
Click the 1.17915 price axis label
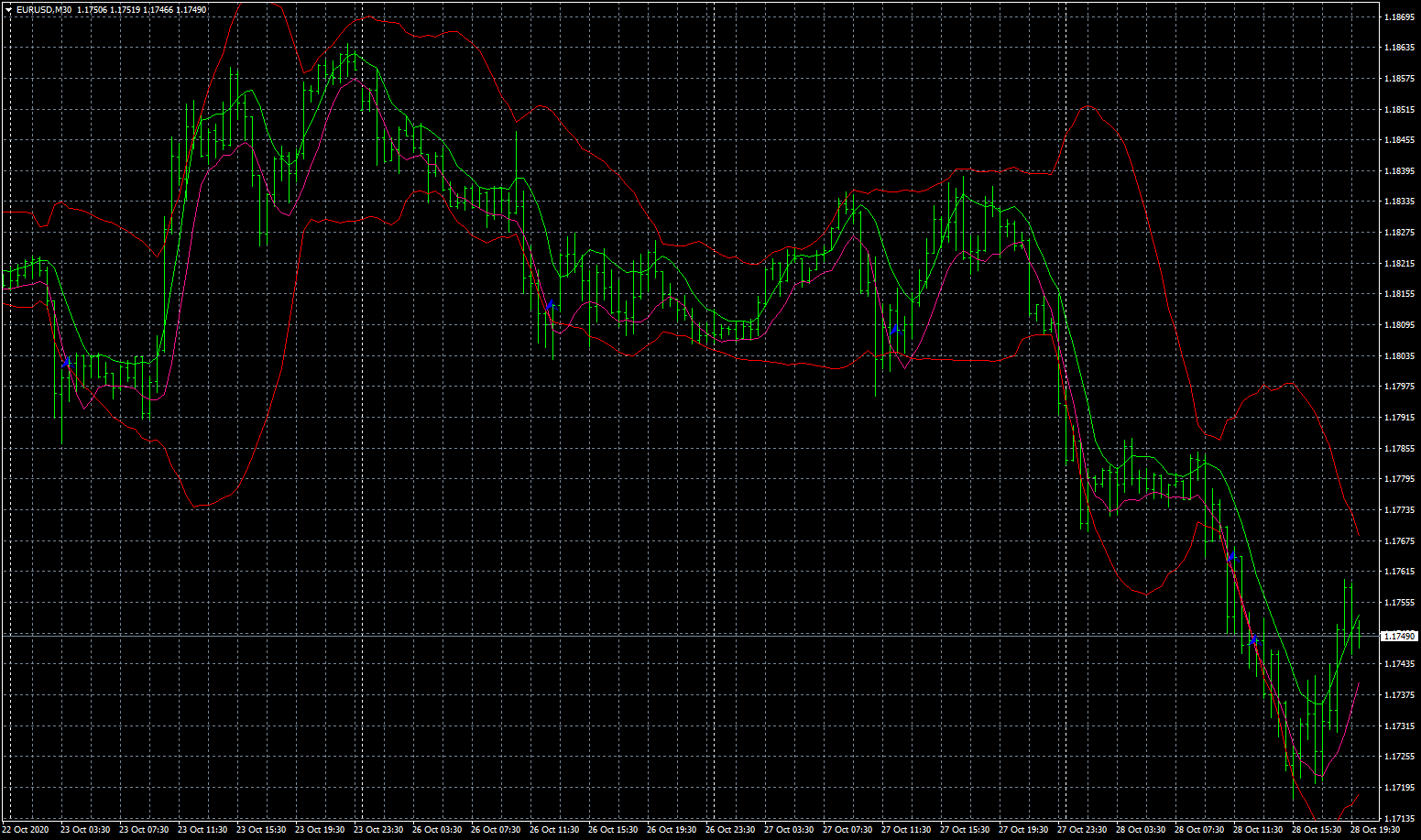[1399, 418]
